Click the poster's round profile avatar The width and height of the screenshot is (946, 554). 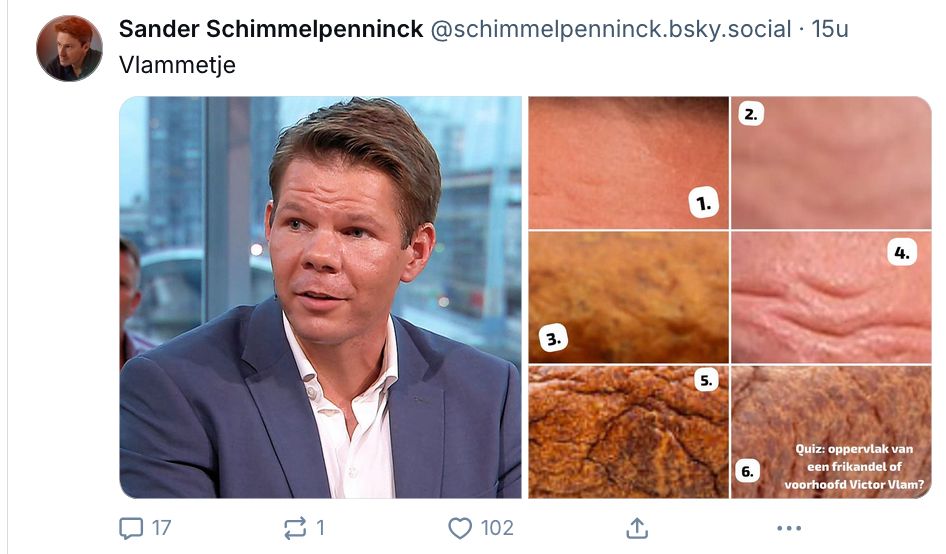coord(69,49)
